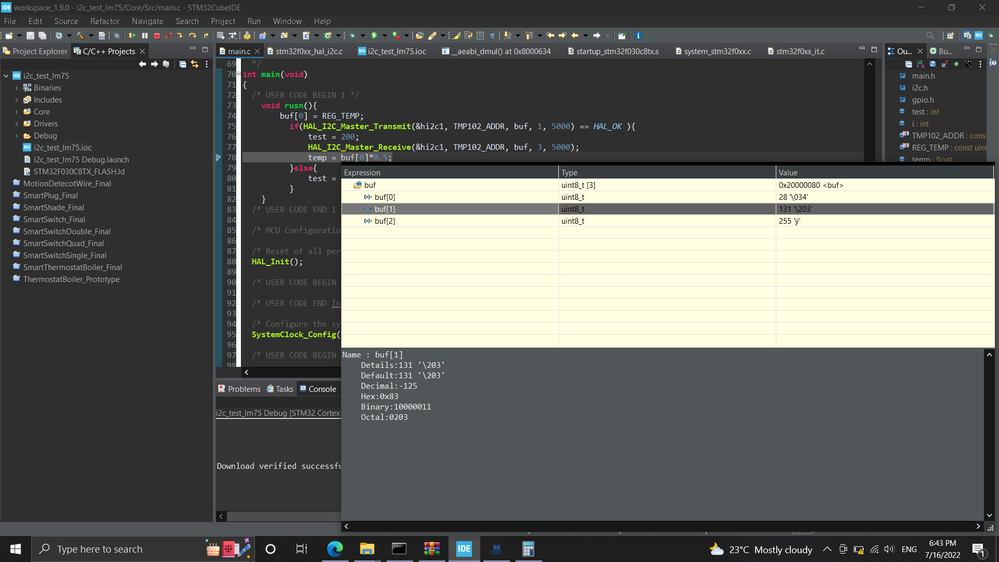Click the search magnifier icon in the toolbar
This screenshot has height=562, width=999.
[x=930, y=36]
